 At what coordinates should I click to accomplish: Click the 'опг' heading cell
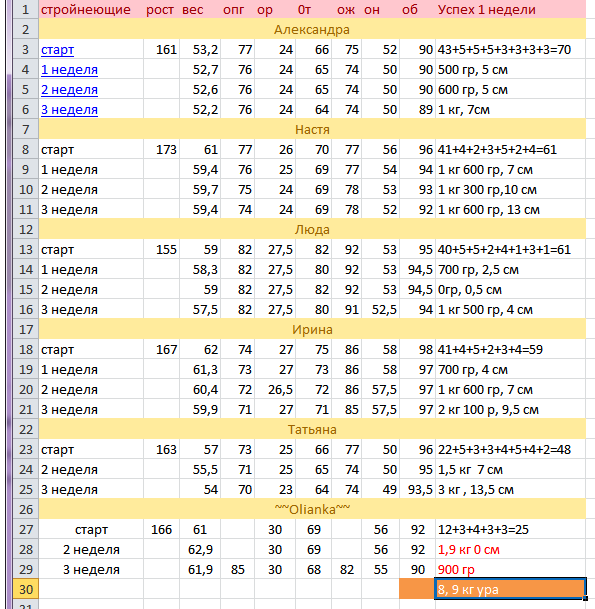237,9
